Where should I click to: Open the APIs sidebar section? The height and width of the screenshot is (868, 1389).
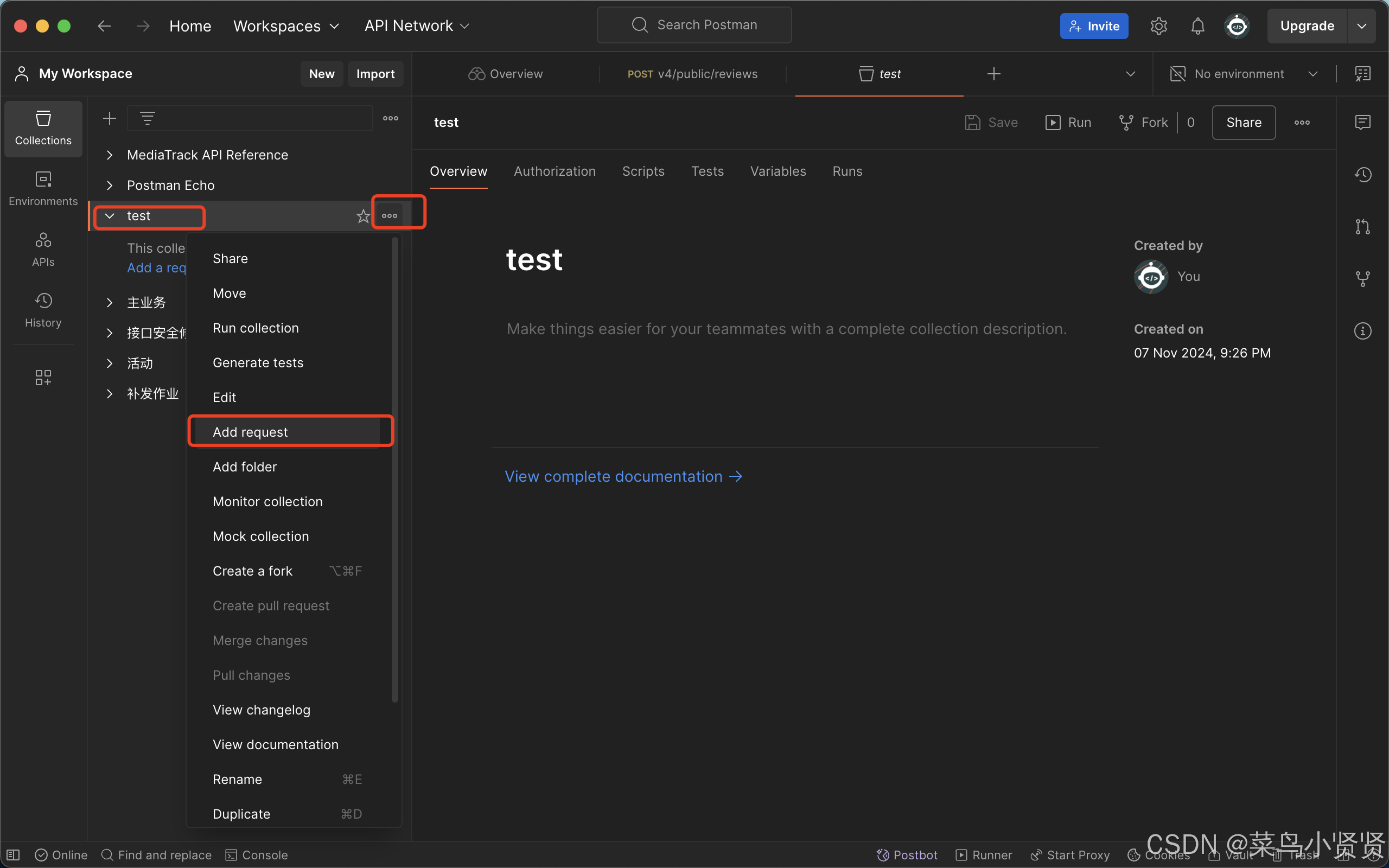43,248
